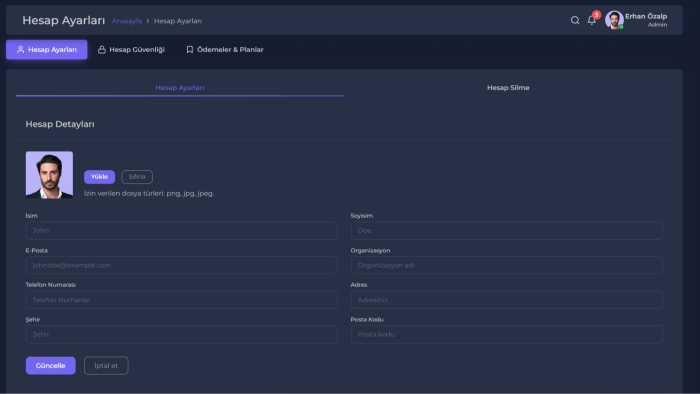Click the profile photo thumbnail
The width and height of the screenshot is (700, 394).
(49, 174)
